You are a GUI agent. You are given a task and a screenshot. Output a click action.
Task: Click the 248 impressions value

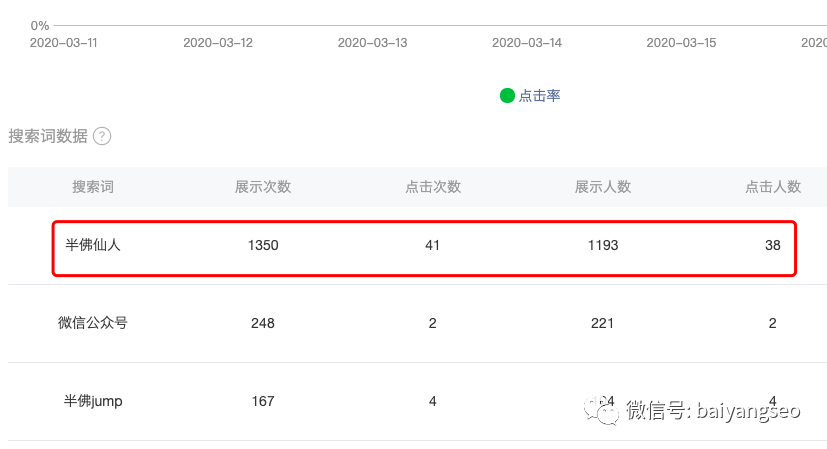[263, 323]
